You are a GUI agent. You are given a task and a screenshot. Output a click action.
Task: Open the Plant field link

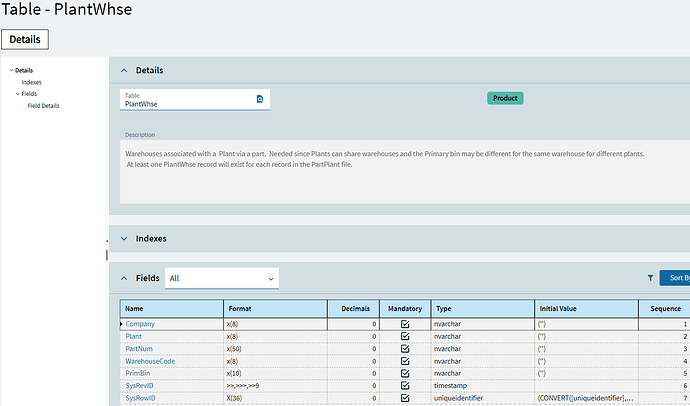(133, 336)
